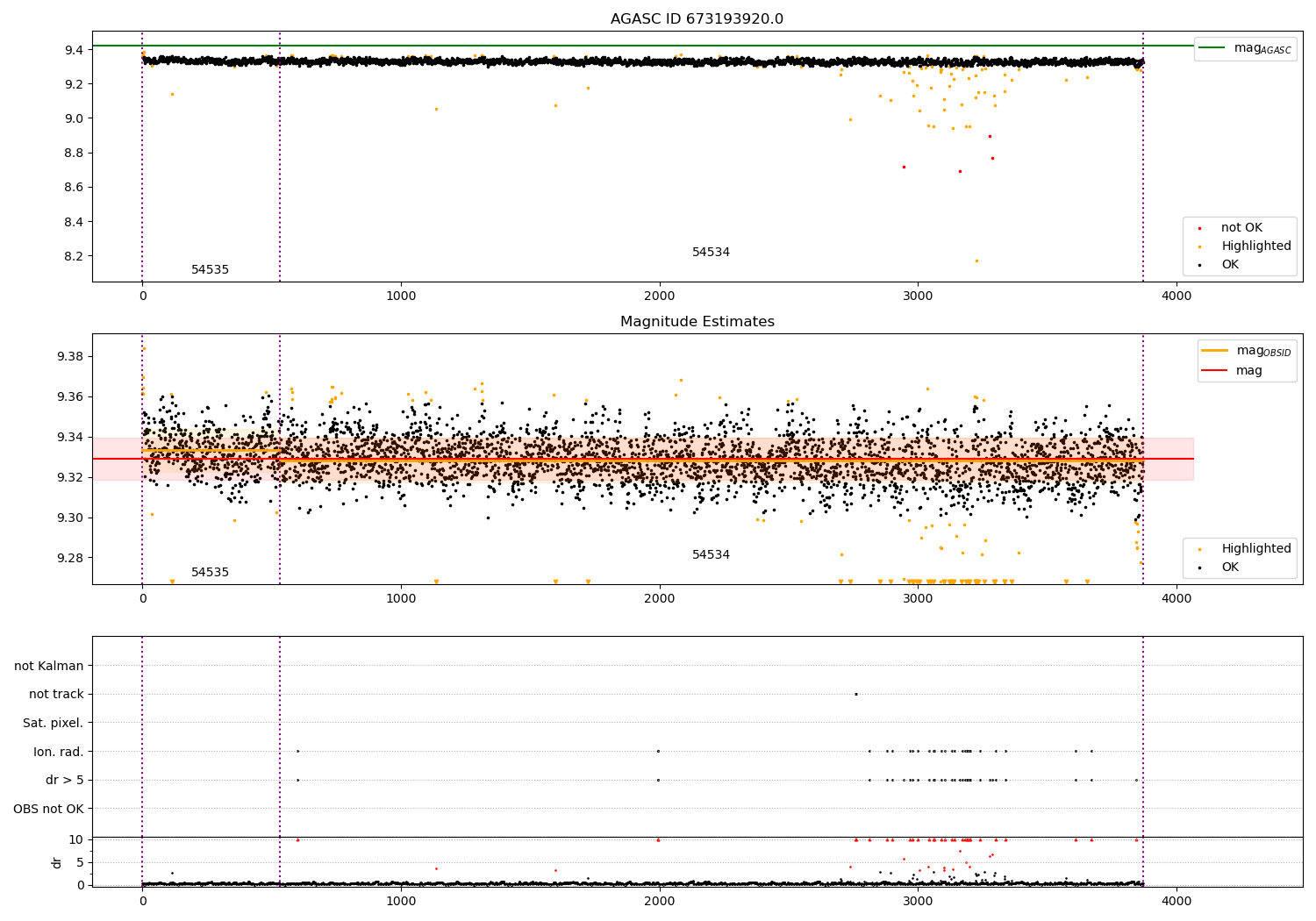Image resolution: width=1316 pixels, height=921 pixels.
Task: Click 54534 label in Magnitude Estimates plot
Action: click(711, 555)
